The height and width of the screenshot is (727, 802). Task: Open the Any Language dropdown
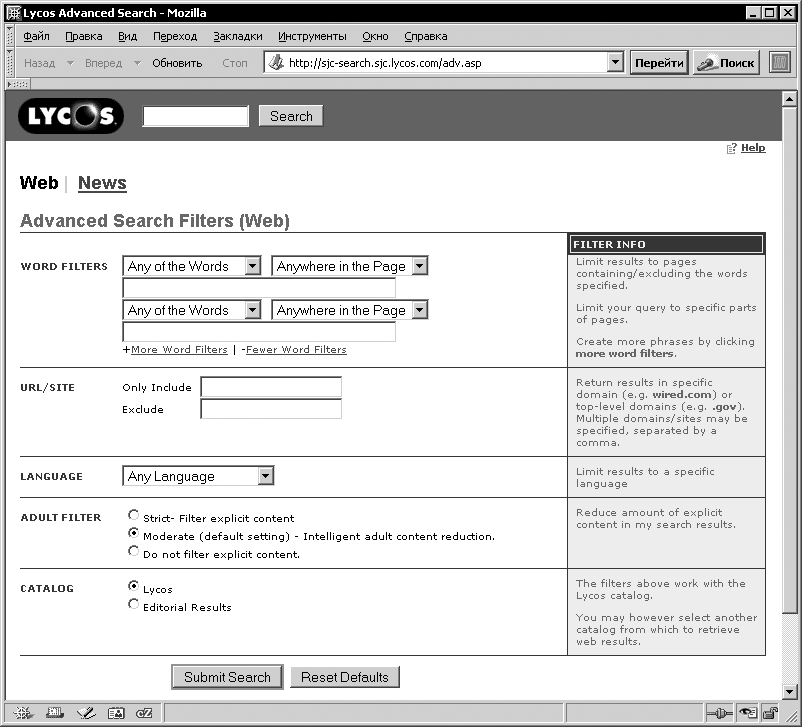click(x=198, y=476)
